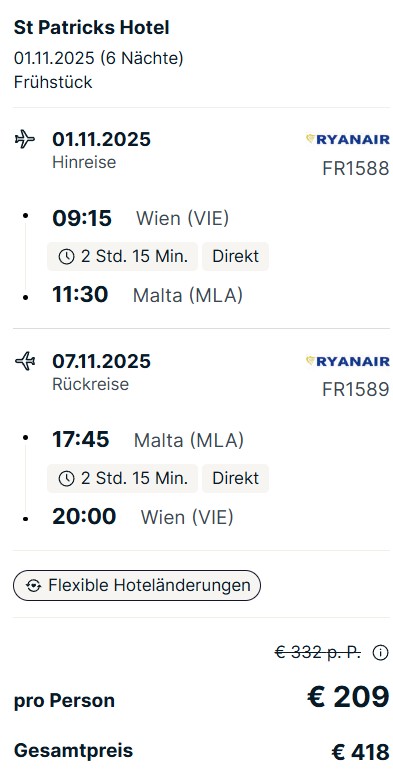Select the 17:45 Malta (MLA) departure row
The height and width of the screenshot is (775, 393).
[x=148, y=440]
